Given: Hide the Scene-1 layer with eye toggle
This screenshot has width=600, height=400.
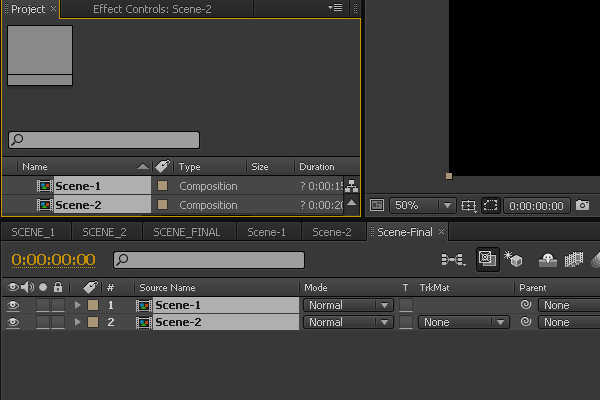Looking at the screenshot, I should point(13,305).
